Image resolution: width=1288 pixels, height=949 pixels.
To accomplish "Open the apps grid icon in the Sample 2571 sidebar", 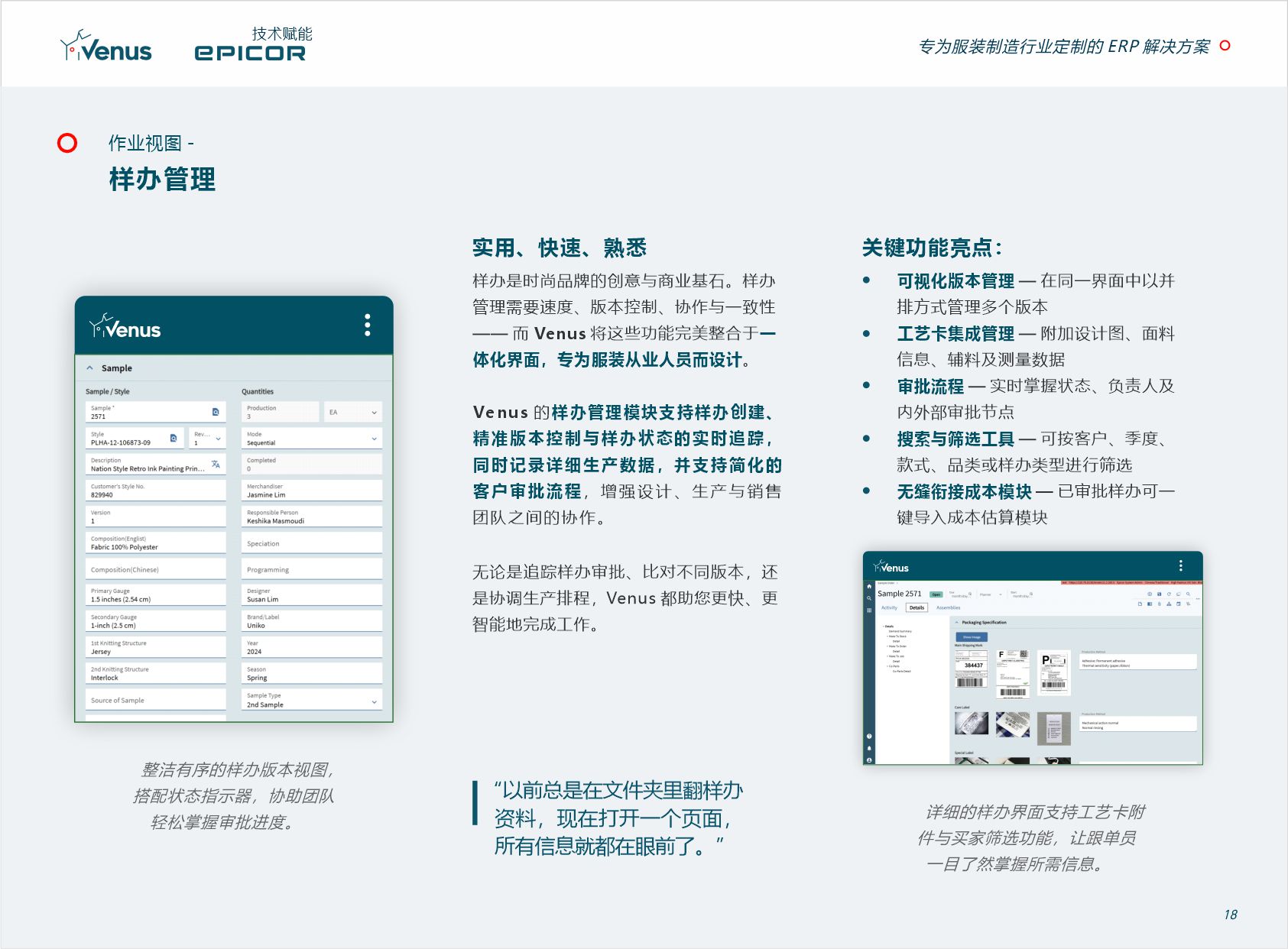I will pyautogui.click(x=869, y=611).
